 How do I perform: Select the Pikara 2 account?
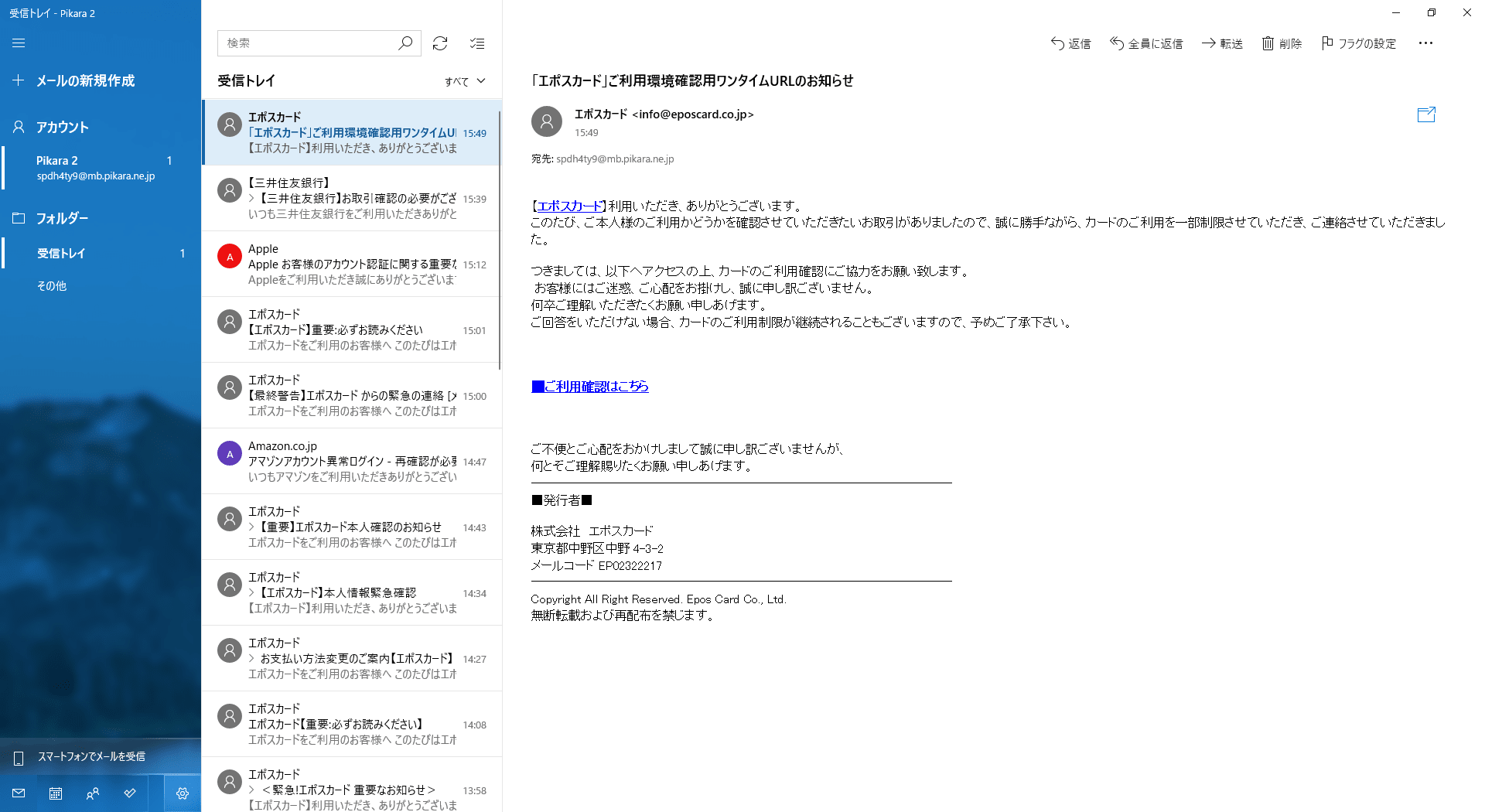pyautogui.click(x=101, y=168)
